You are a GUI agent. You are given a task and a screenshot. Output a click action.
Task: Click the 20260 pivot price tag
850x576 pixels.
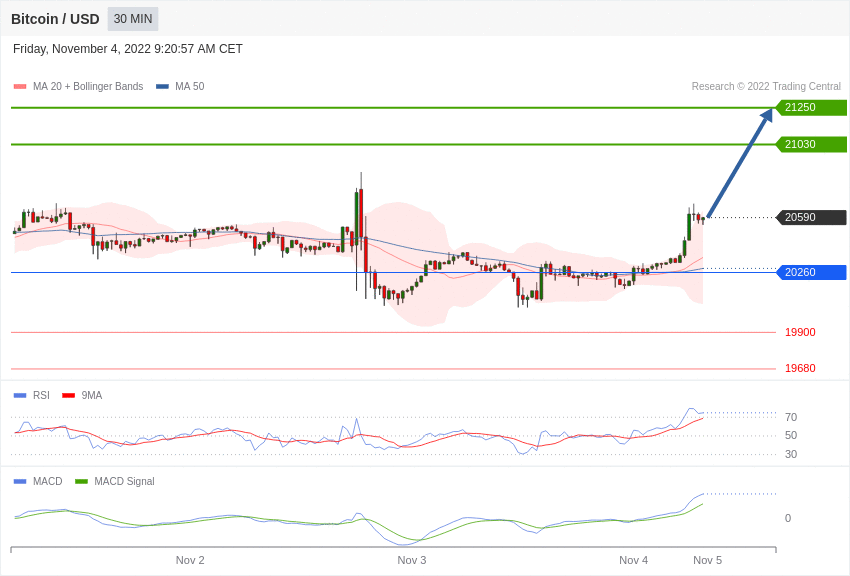click(x=812, y=272)
